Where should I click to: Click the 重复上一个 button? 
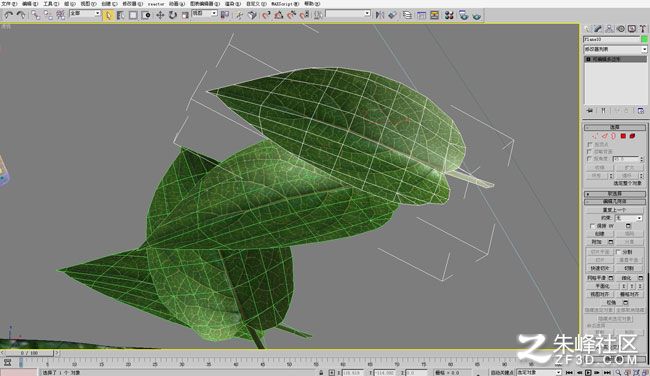(x=614, y=210)
